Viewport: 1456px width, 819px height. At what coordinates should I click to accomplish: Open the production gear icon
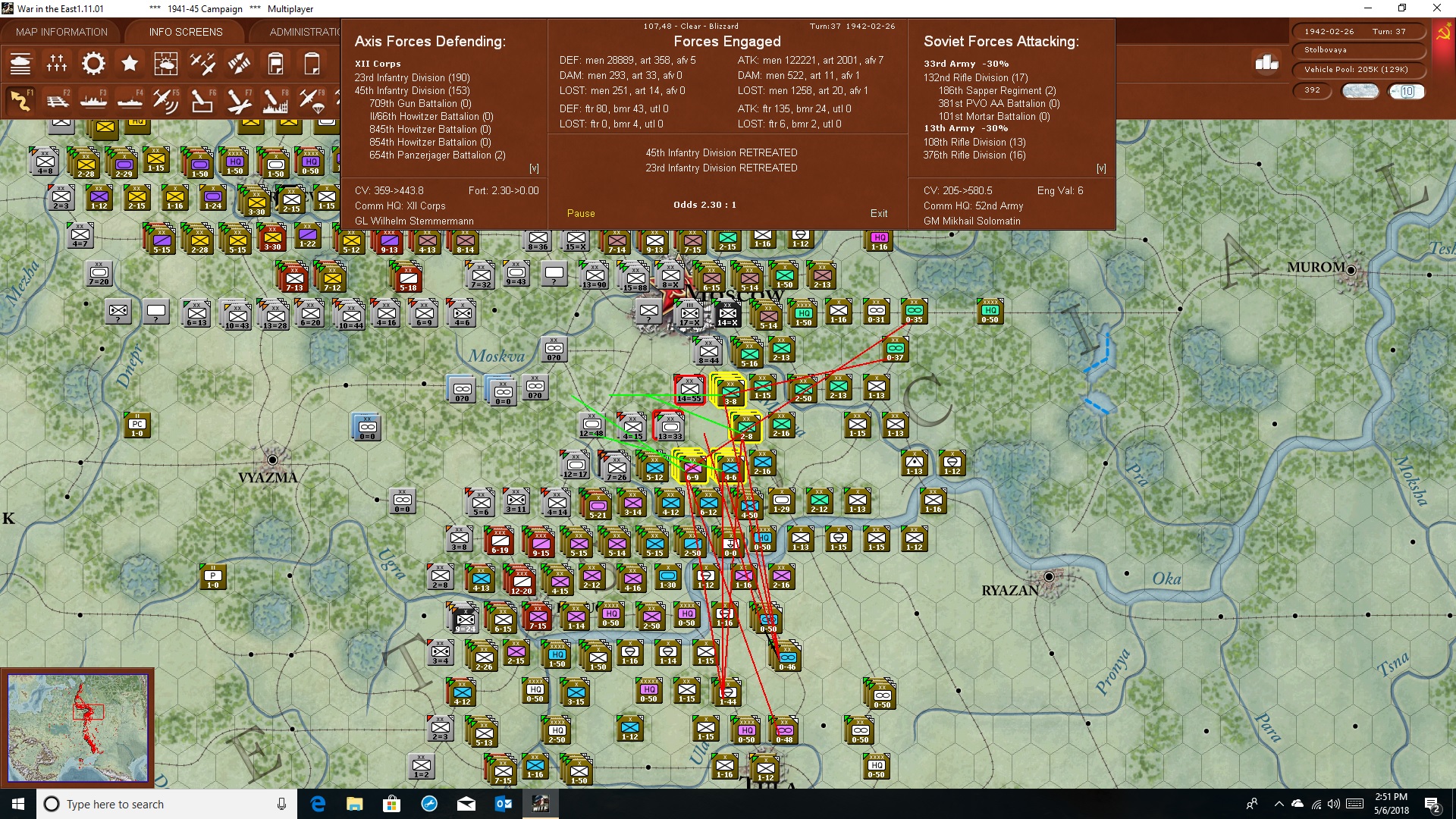pyautogui.click(x=93, y=64)
